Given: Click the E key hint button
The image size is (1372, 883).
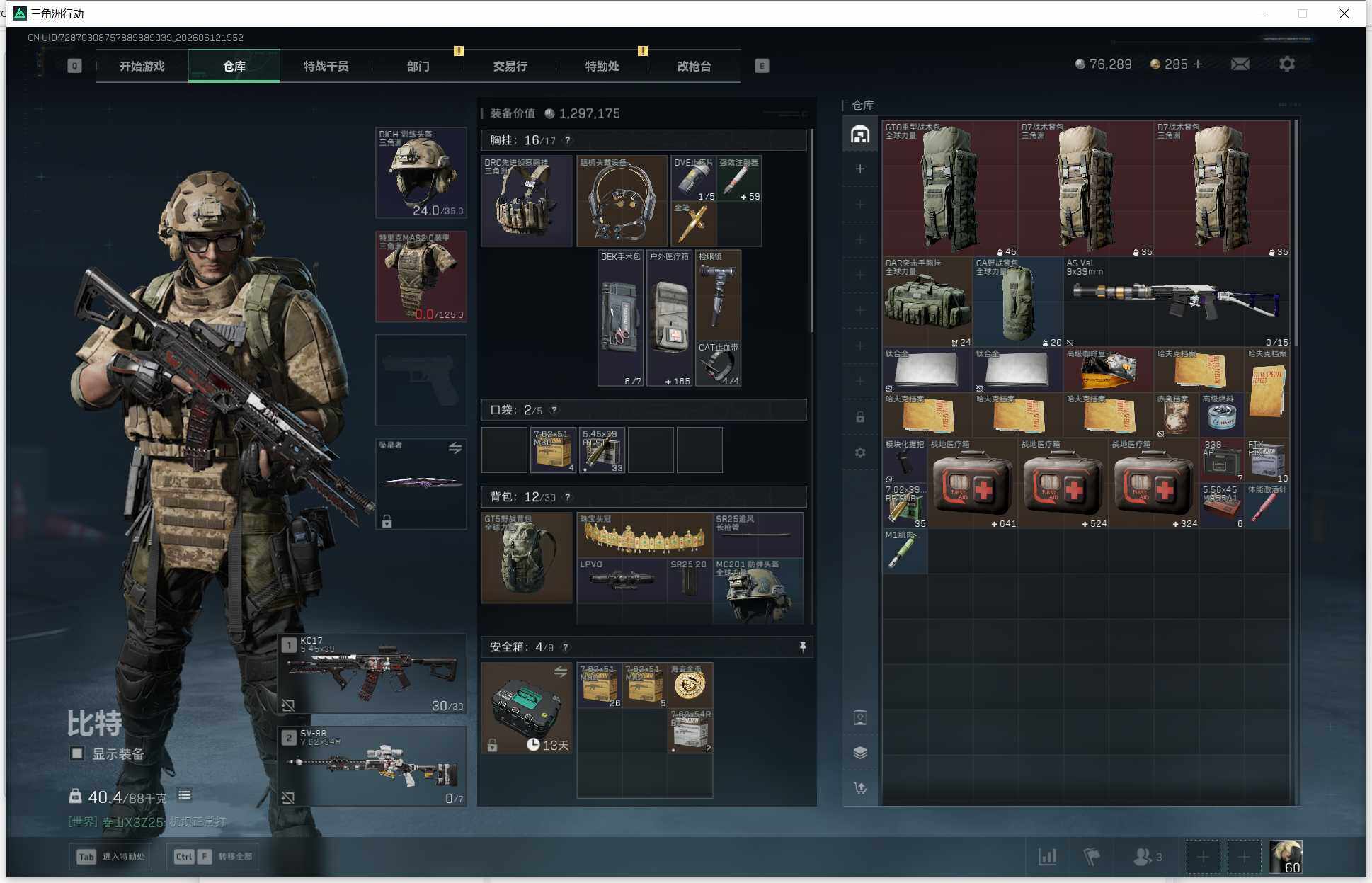Looking at the screenshot, I should (x=762, y=66).
